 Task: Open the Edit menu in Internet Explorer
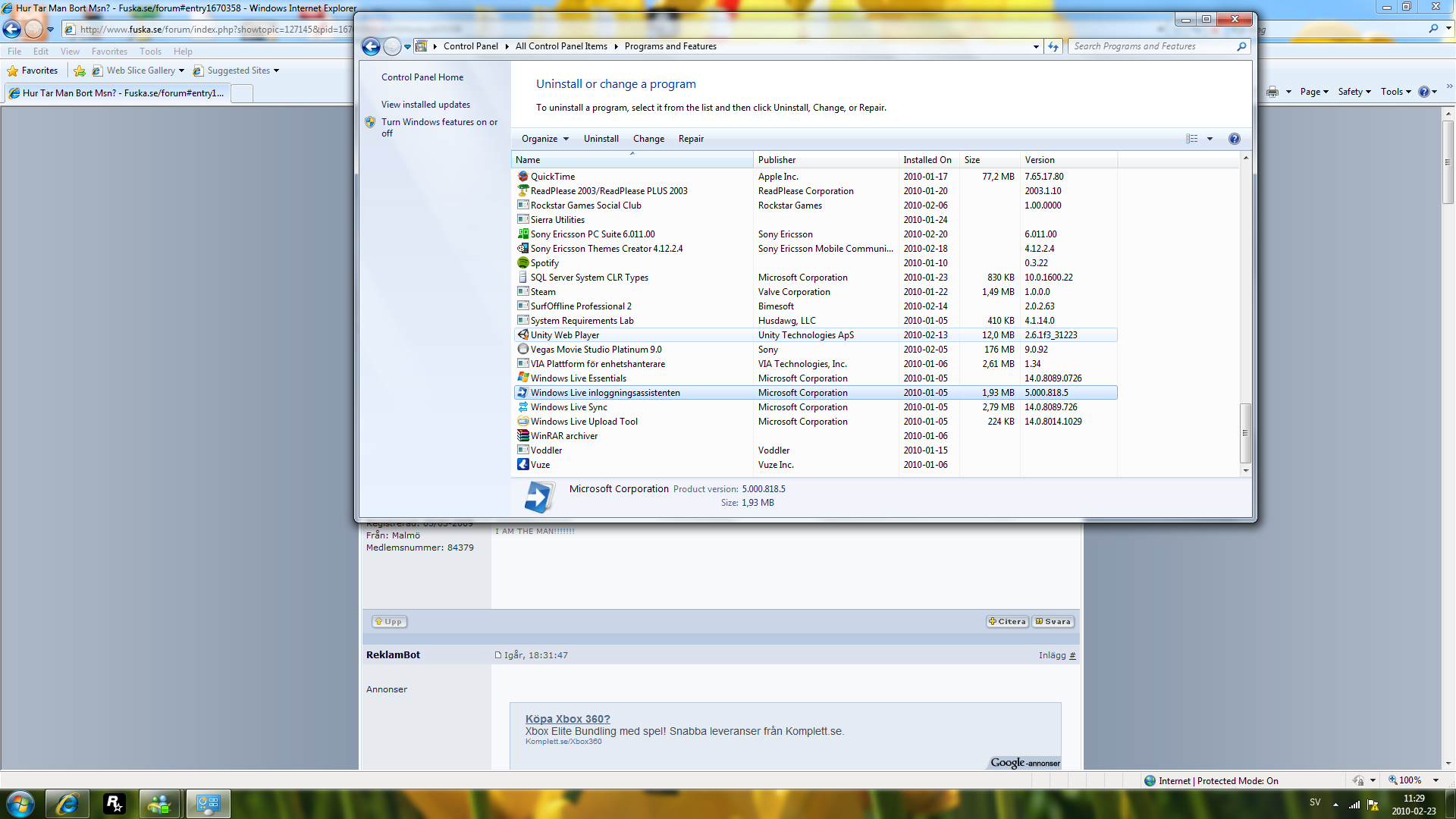coord(41,52)
